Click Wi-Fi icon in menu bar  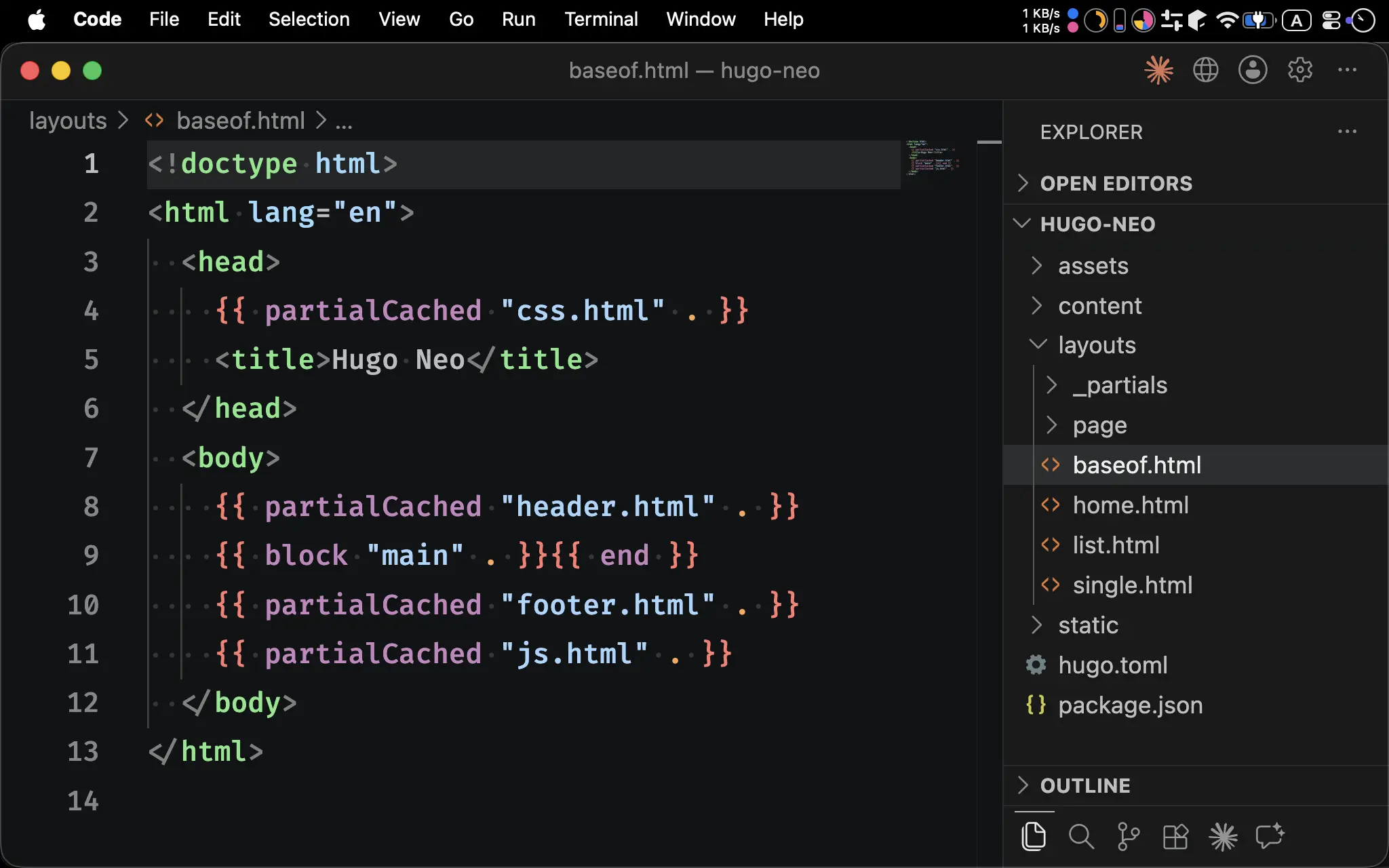(x=1227, y=20)
